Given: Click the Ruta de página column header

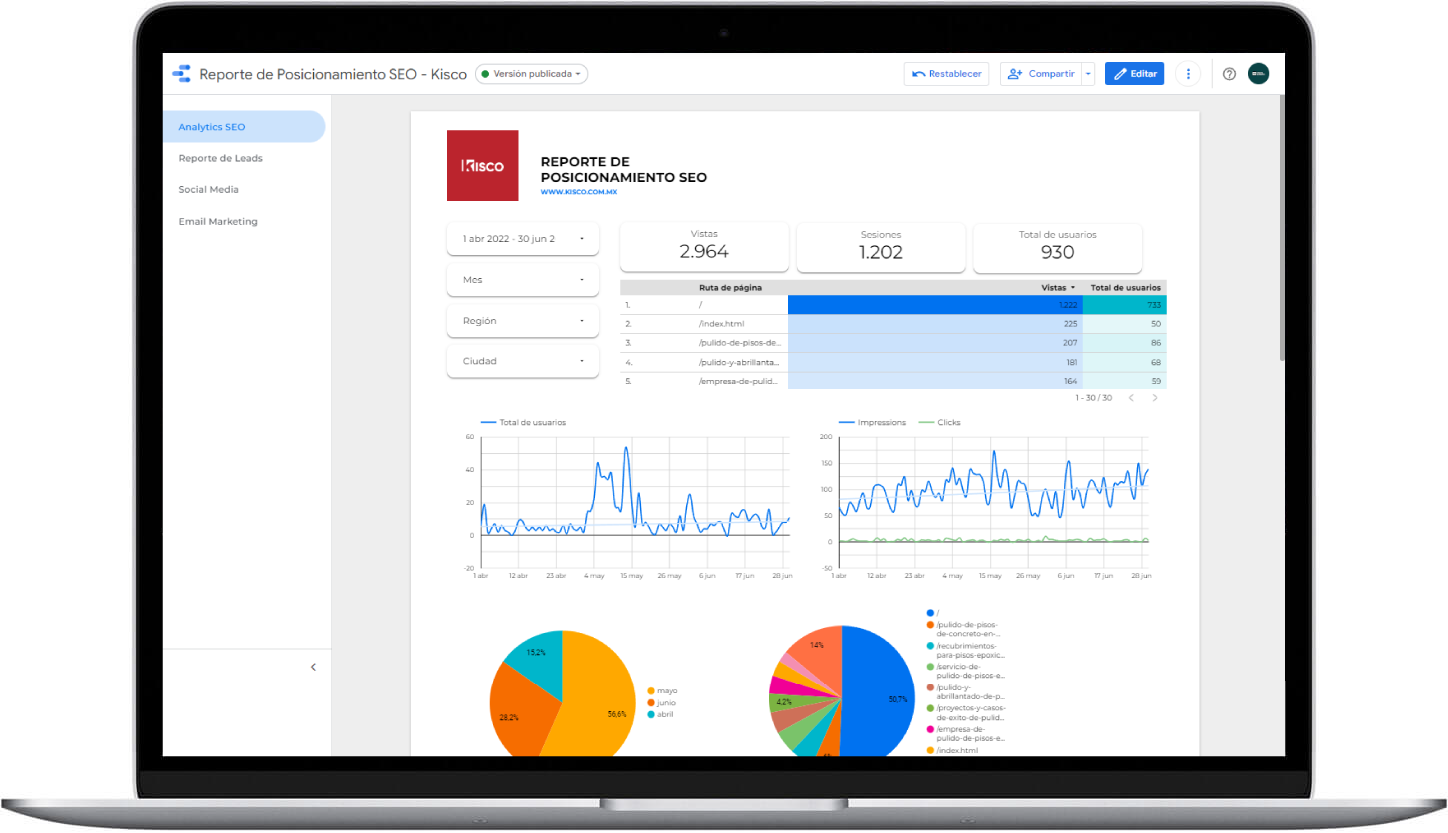Looking at the screenshot, I should [x=730, y=287].
